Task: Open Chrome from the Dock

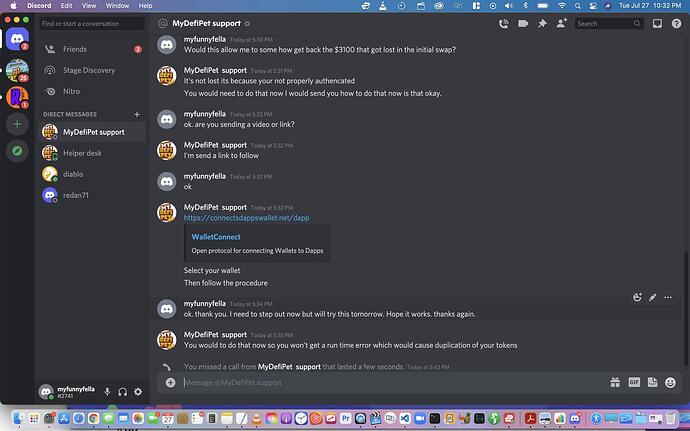Action: pos(93,418)
